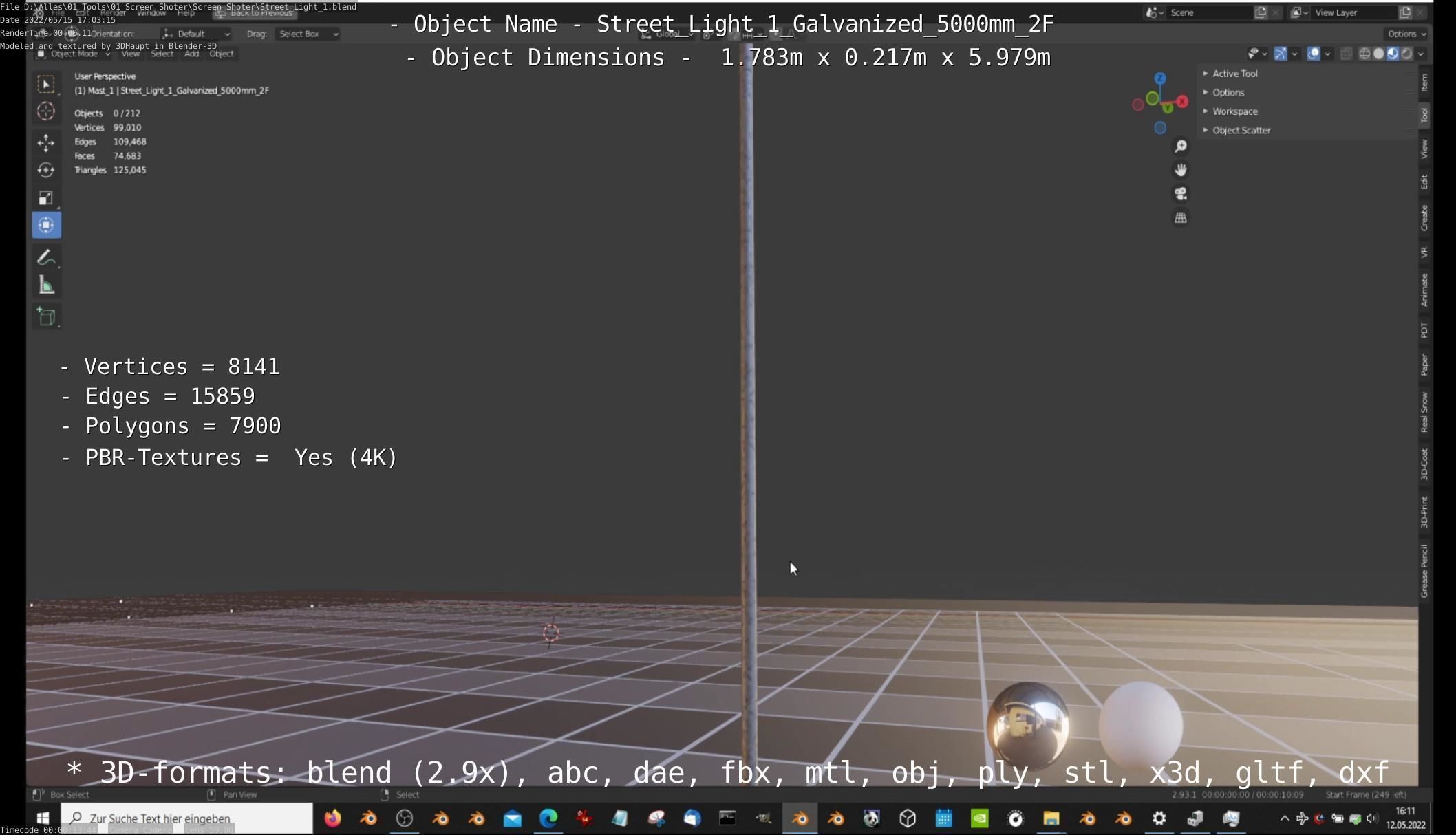Activate the Annotate pencil tool
Viewport: 1456px width, 835px height.
click(46, 257)
